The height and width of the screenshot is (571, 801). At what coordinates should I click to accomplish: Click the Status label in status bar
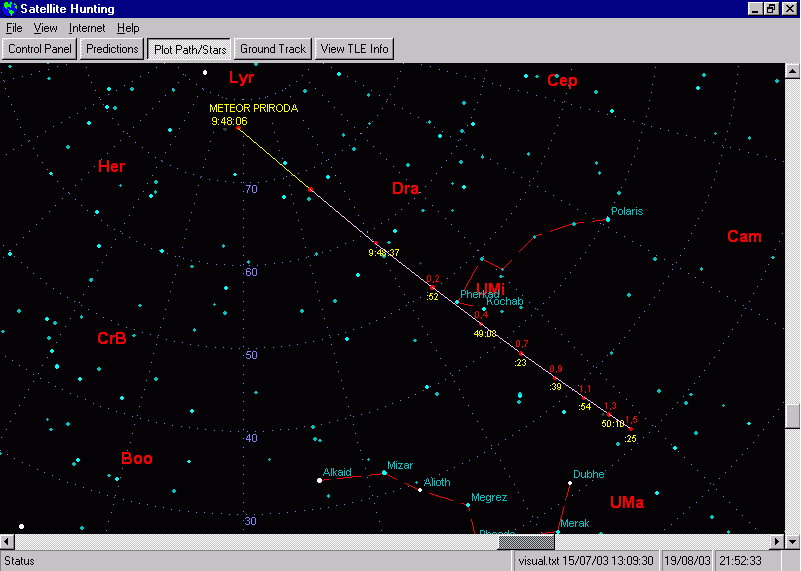(x=19, y=561)
